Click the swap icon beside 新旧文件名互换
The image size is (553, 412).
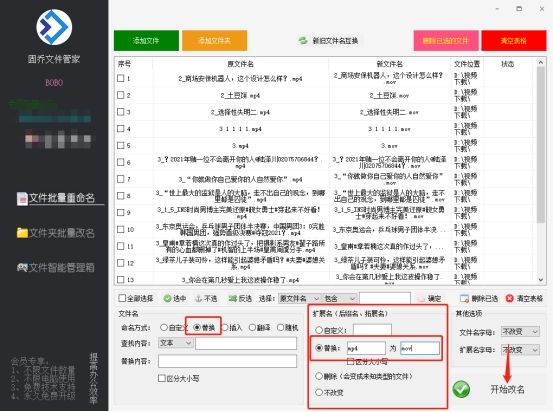coord(303,41)
